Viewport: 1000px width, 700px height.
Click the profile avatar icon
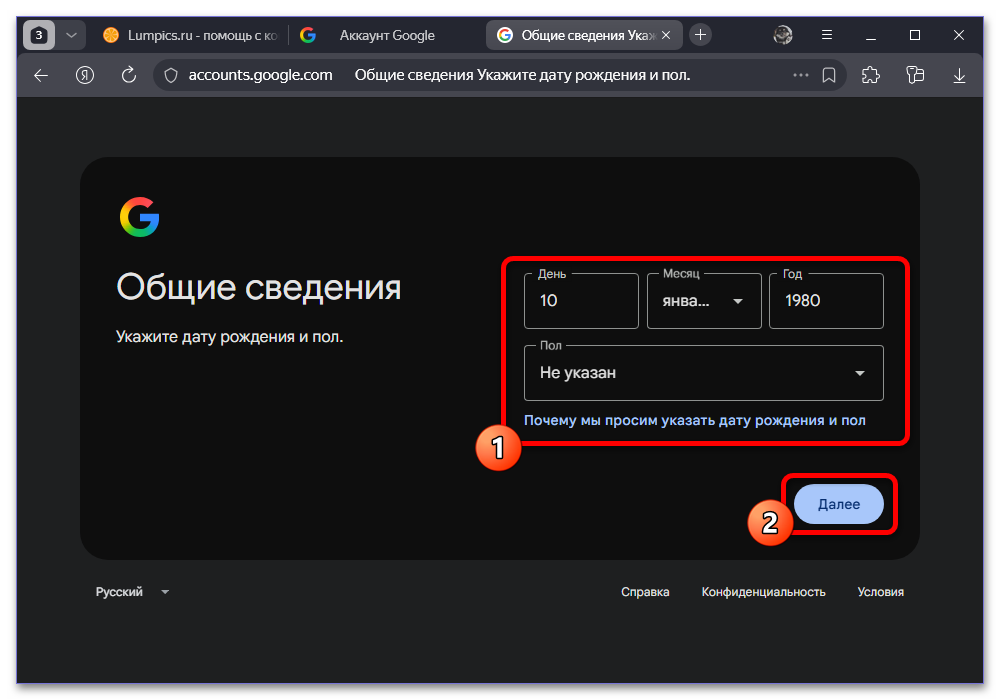(x=783, y=35)
